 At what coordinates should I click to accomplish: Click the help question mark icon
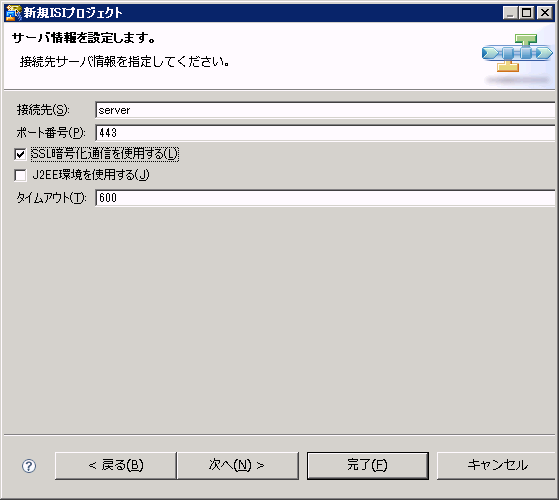coord(29,466)
